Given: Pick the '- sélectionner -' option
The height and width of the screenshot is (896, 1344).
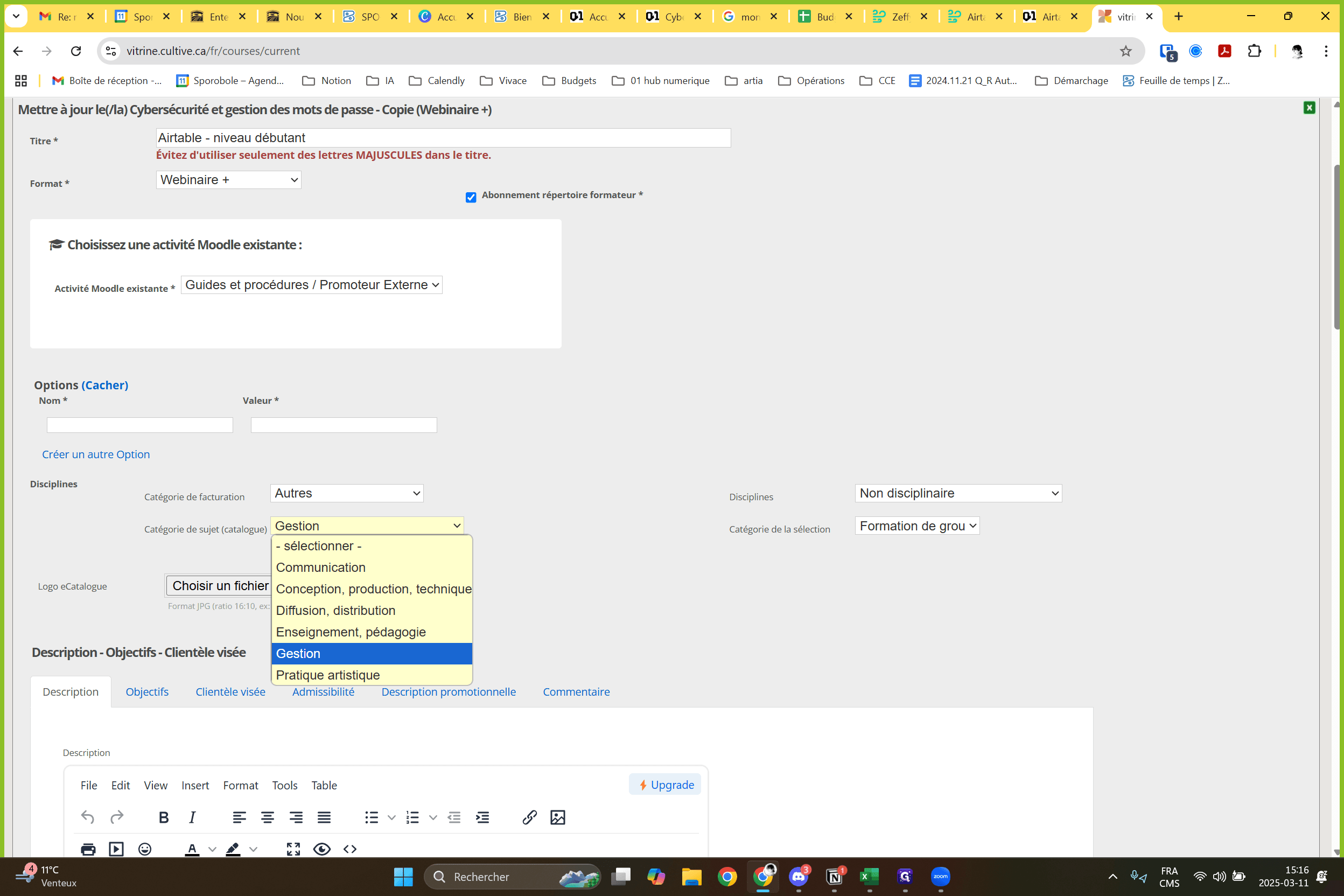Looking at the screenshot, I should pos(372,547).
